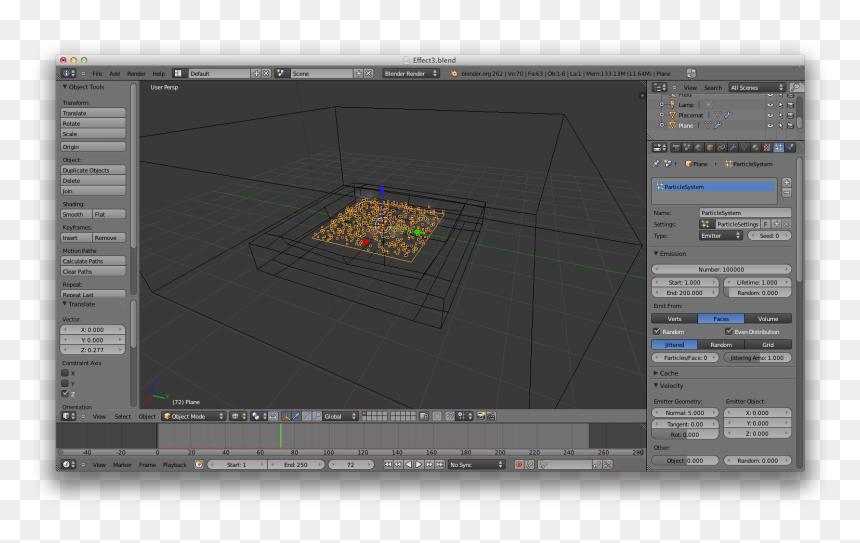860x543 pixels.
Task: Click the OpenGL render image icon
Action: point(480,416)
